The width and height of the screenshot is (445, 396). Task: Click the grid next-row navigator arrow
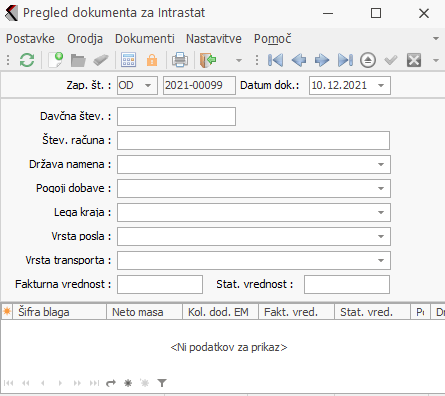pos(60,383)
